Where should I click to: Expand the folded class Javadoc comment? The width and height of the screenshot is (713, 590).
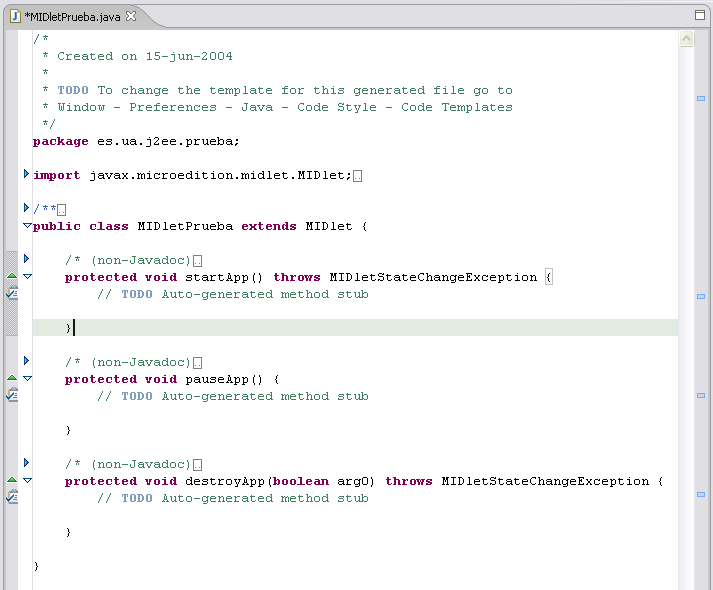[26, 208]
